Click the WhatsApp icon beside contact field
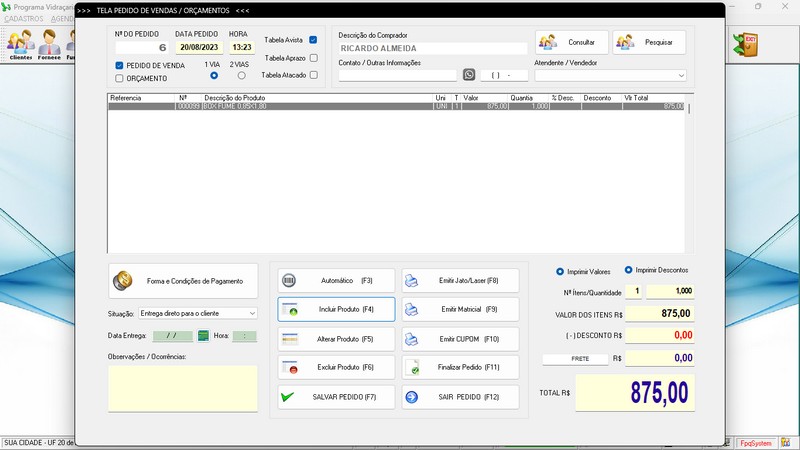This screenshot has height=450, width=800. coord(468,74)
